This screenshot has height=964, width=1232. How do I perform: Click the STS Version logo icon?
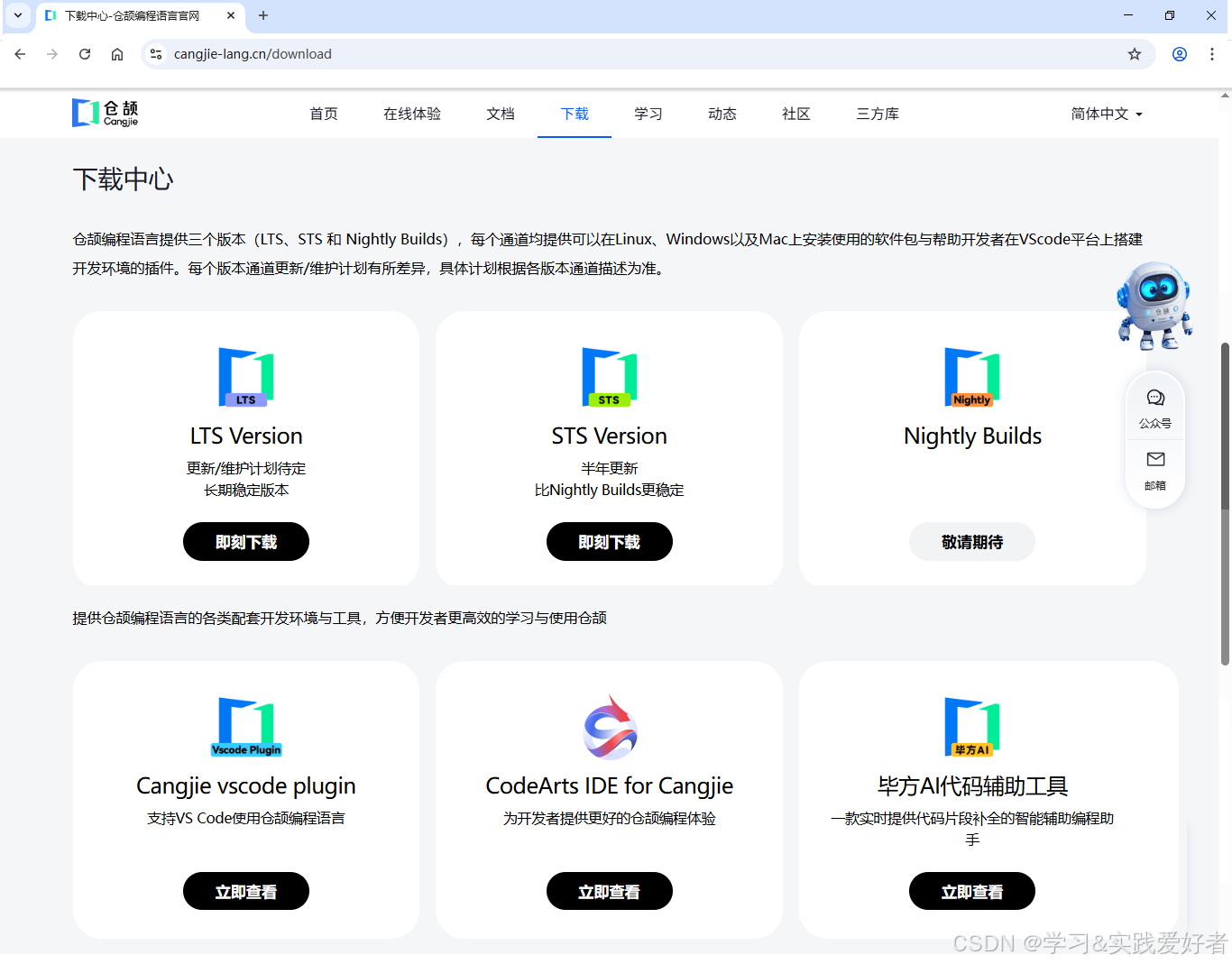click(x=610, y=377)
